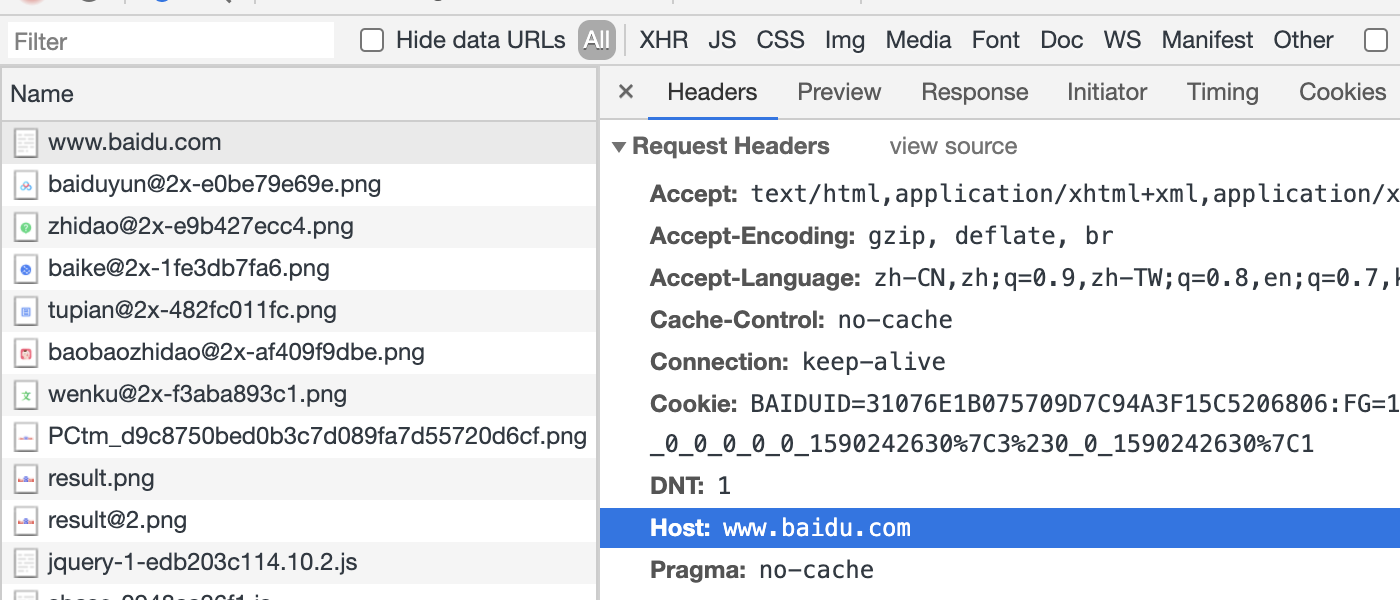Click the baobaozhidao@2x-af409f9dbe.png file icon
This screenshot has height=600, width=1400.
(26, 352)
